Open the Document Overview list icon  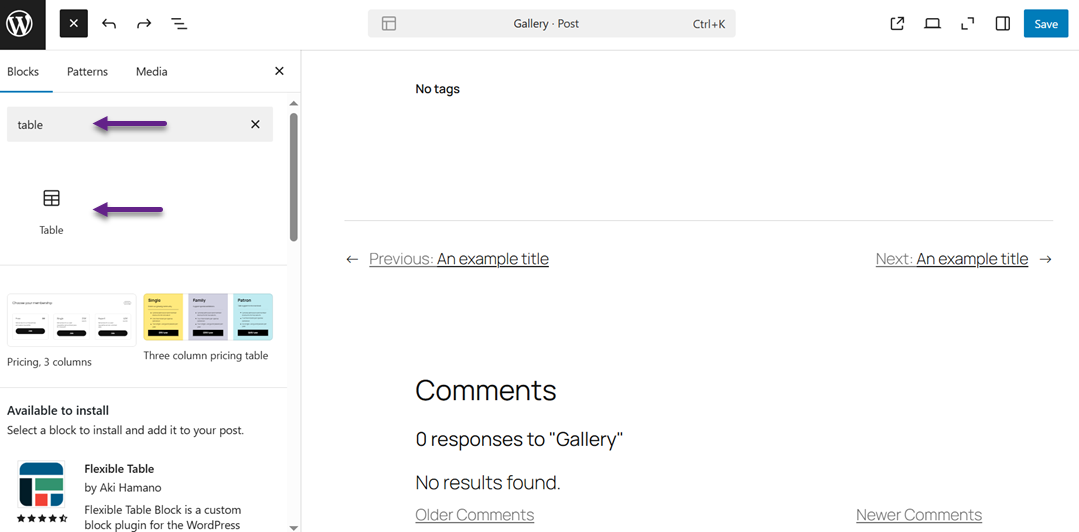coord(179,24)
